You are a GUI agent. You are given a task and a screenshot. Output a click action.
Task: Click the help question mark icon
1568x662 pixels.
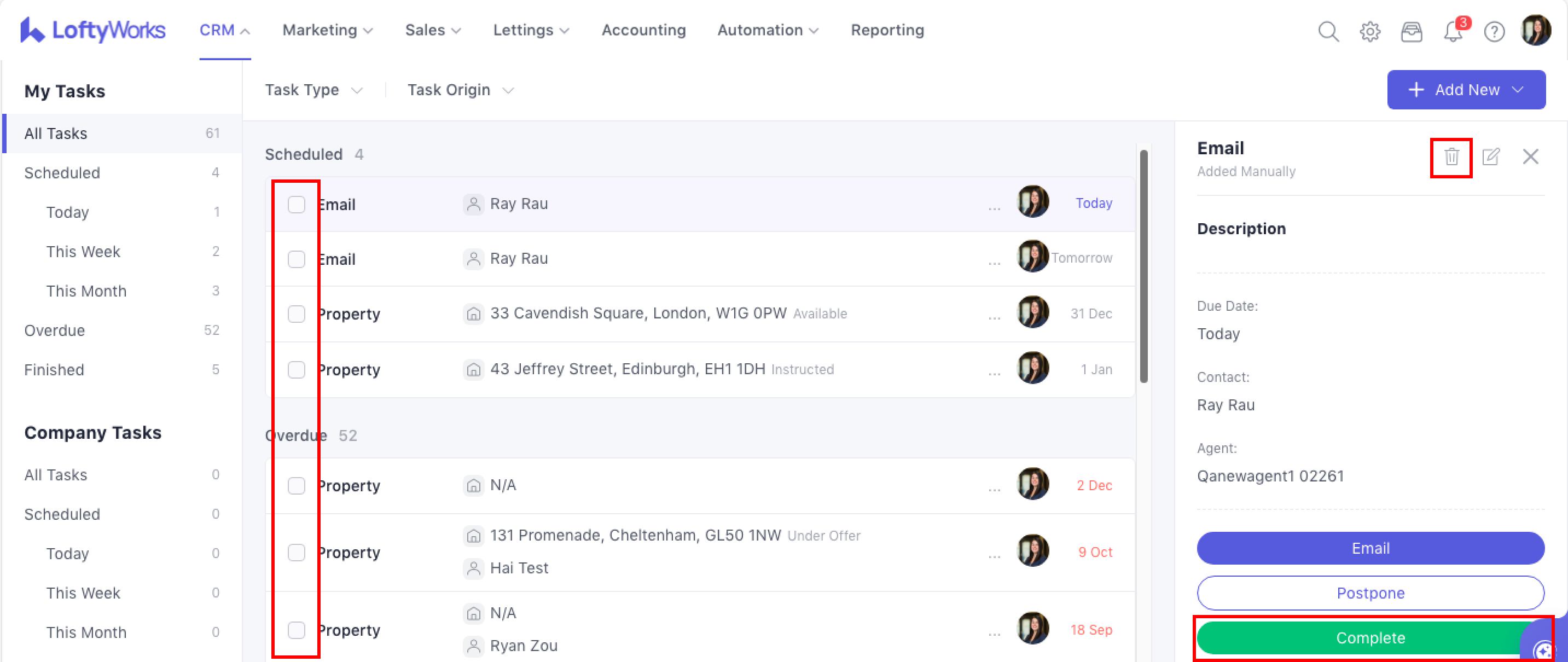pos(1494,31)
